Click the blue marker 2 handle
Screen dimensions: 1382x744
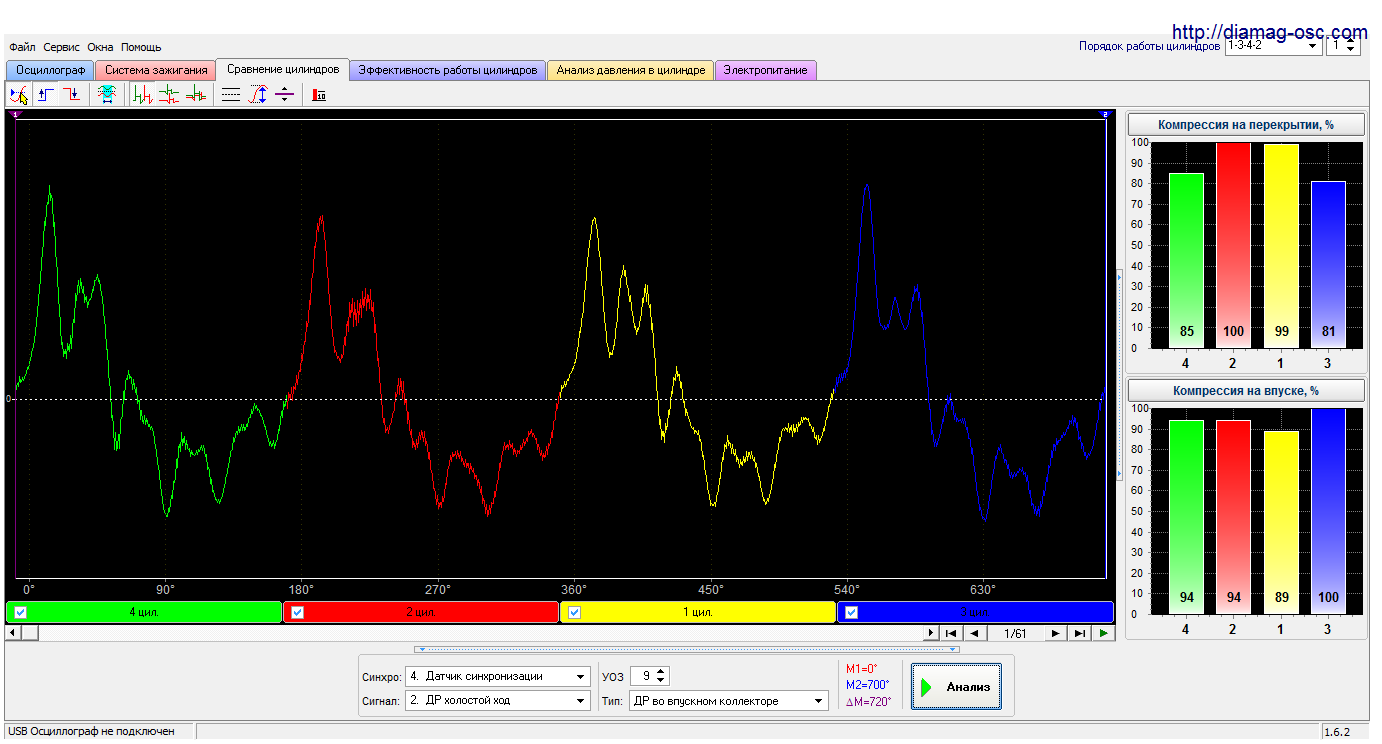1105,115
